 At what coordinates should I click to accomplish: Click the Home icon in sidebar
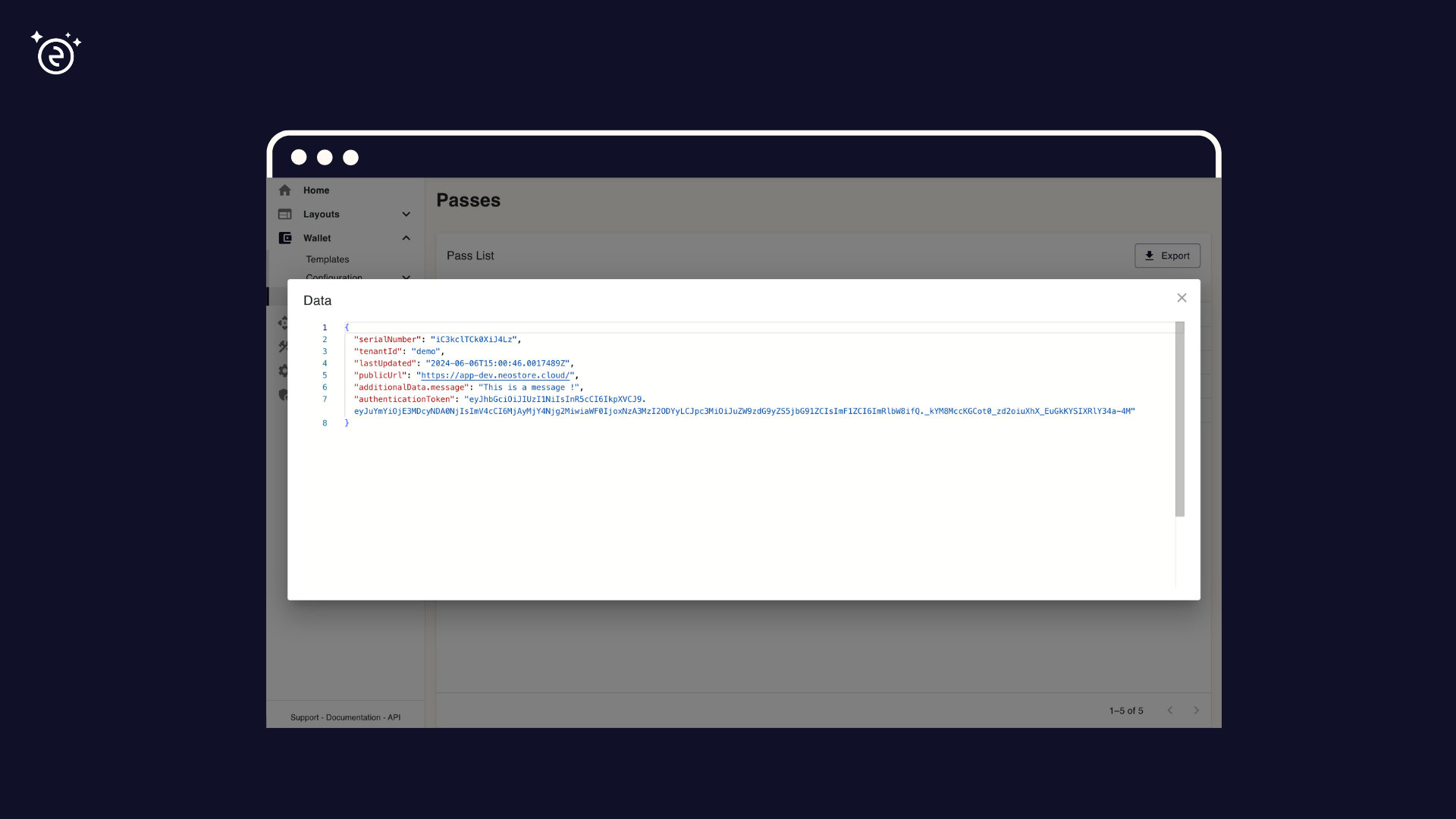[x=284, y=190]
